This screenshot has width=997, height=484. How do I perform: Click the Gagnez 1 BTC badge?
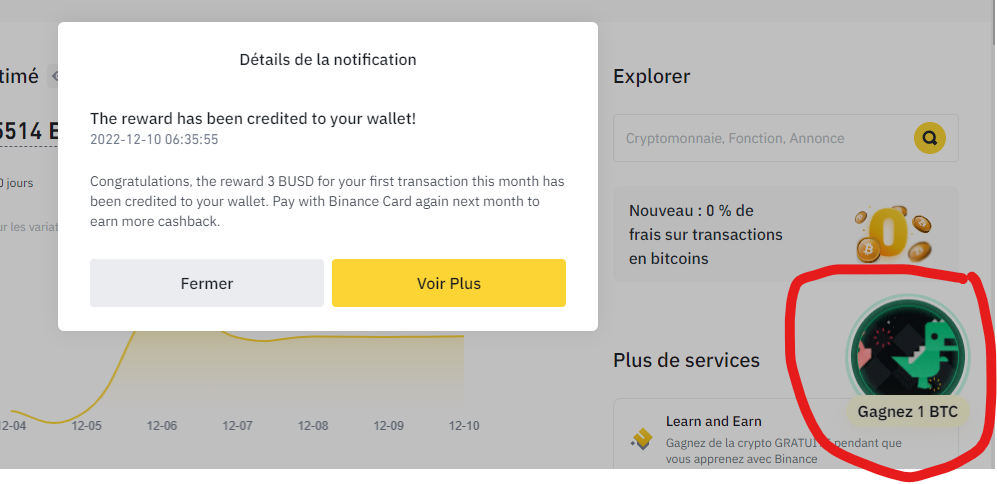pyautogui.click(x=908, y=411)
